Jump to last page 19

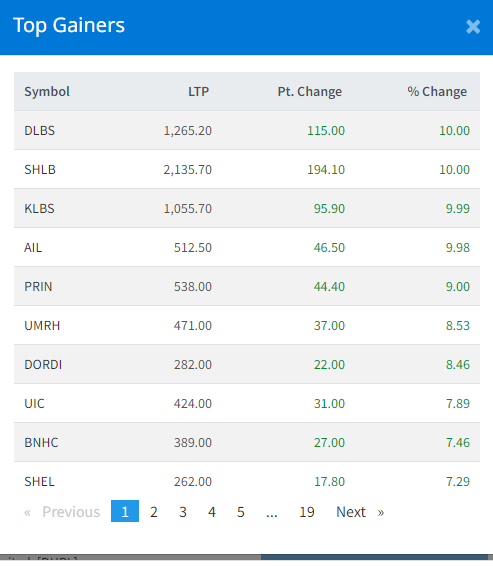(307, 512)
